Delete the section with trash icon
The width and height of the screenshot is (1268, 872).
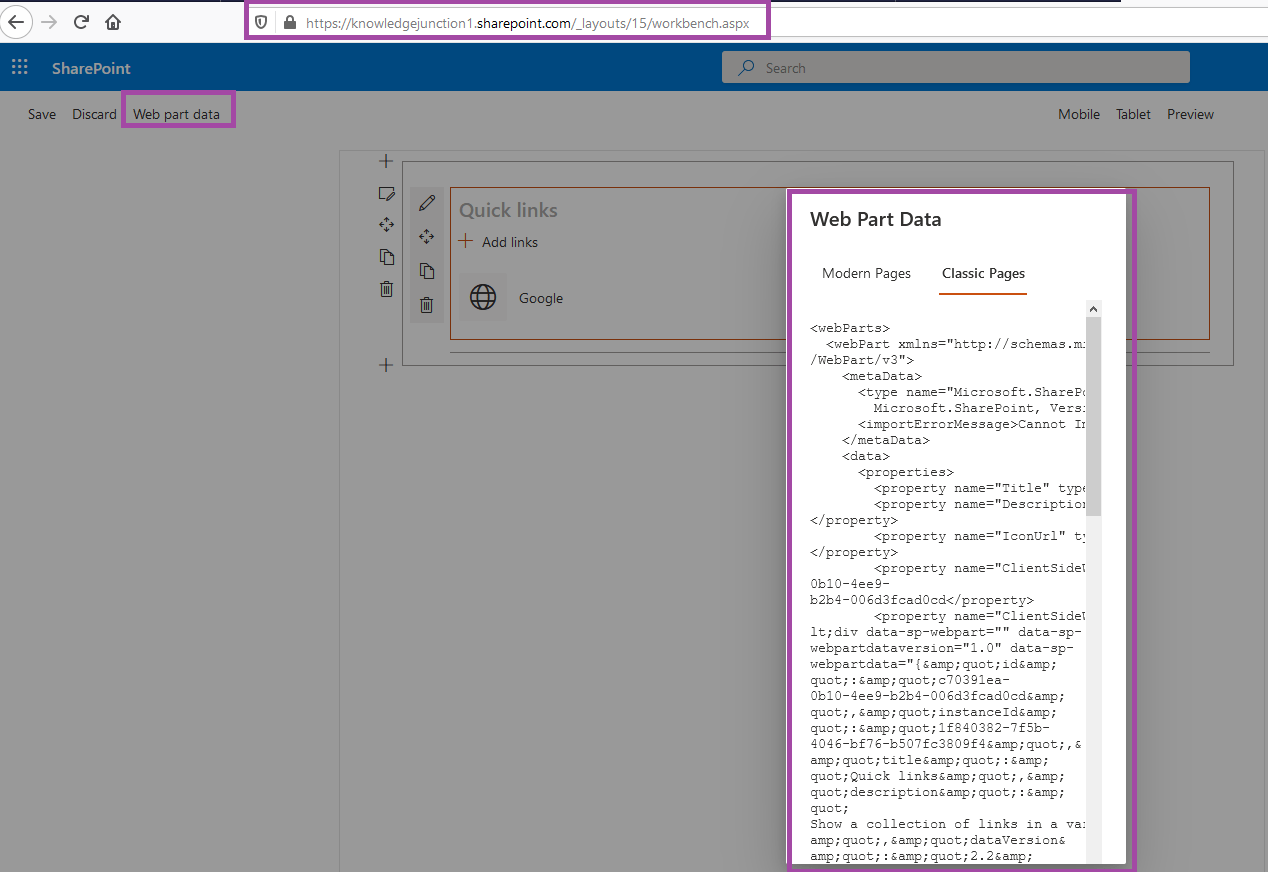[x=386, y=289]
